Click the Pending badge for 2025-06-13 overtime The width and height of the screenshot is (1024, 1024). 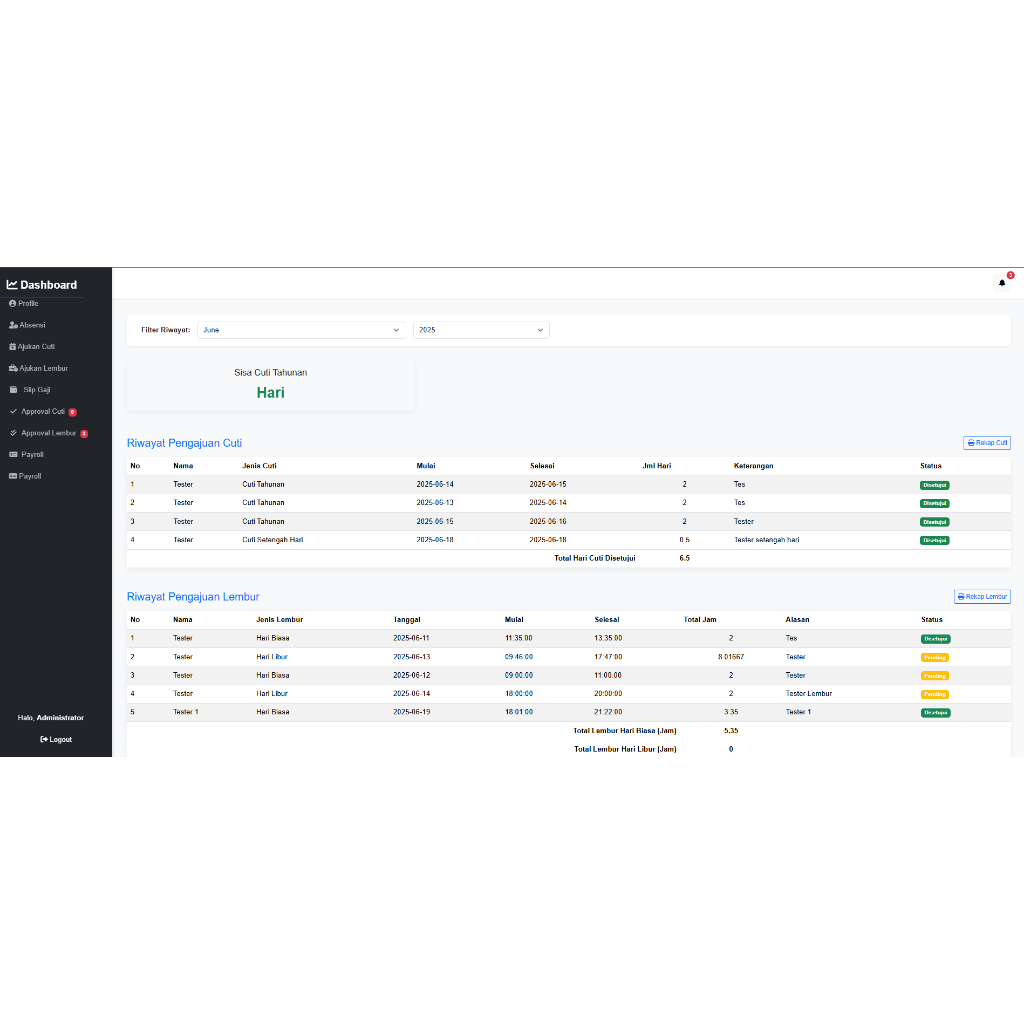coord(934,657)
